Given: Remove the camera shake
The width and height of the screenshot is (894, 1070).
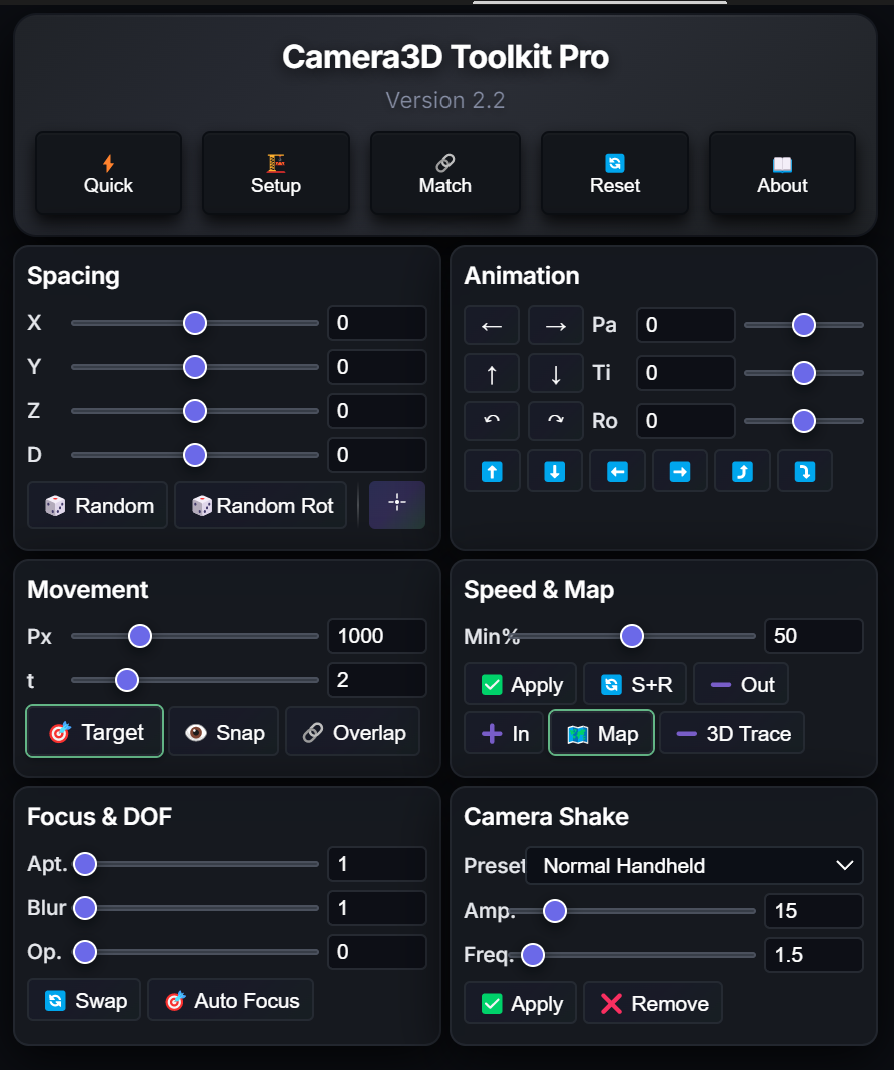Looking at the screenshot, I should coord(653,1003).
